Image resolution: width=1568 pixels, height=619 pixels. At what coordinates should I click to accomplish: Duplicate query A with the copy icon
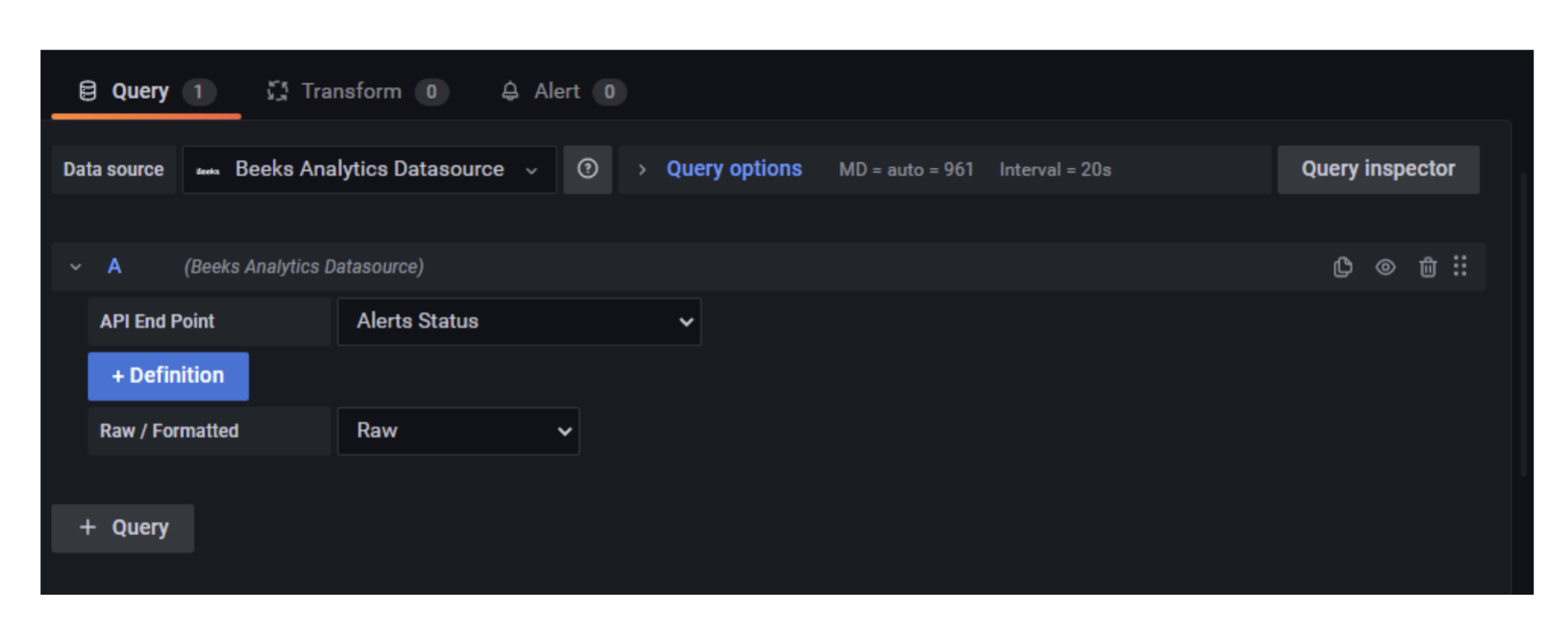pyautogui.click(x=1343, y=267)
